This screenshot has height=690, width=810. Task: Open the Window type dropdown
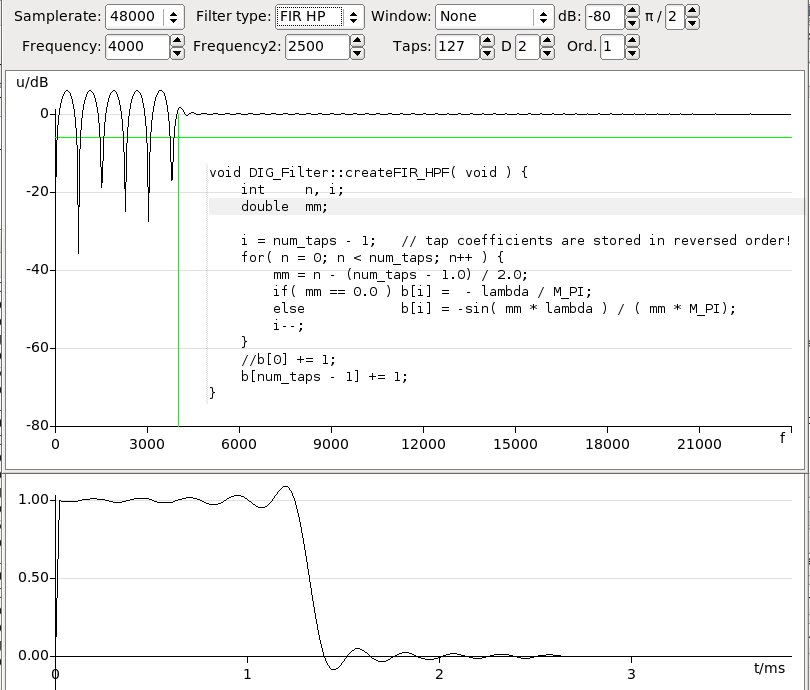(x=543, y=17)
